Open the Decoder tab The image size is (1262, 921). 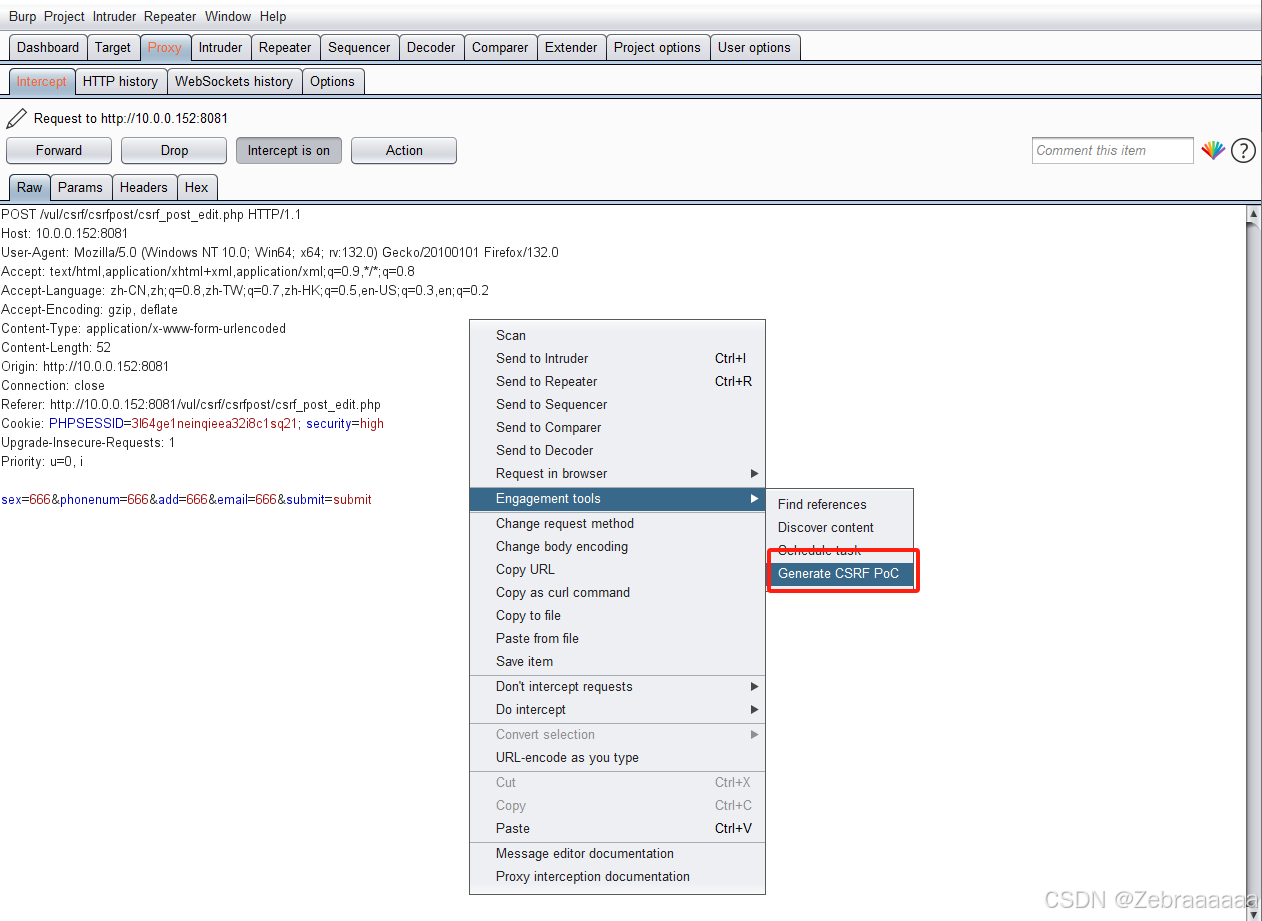point(431,47)
